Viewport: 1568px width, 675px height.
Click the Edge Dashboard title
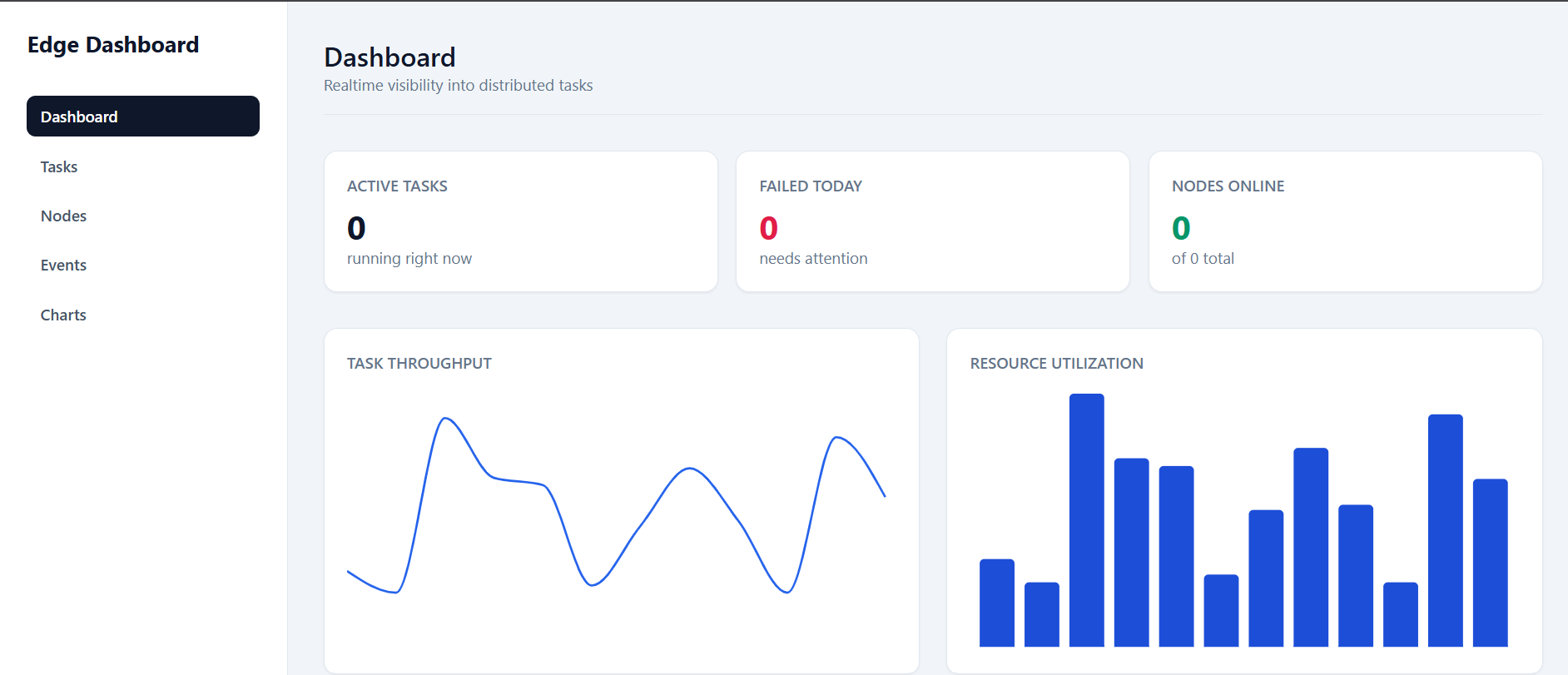tap(113, 45)
